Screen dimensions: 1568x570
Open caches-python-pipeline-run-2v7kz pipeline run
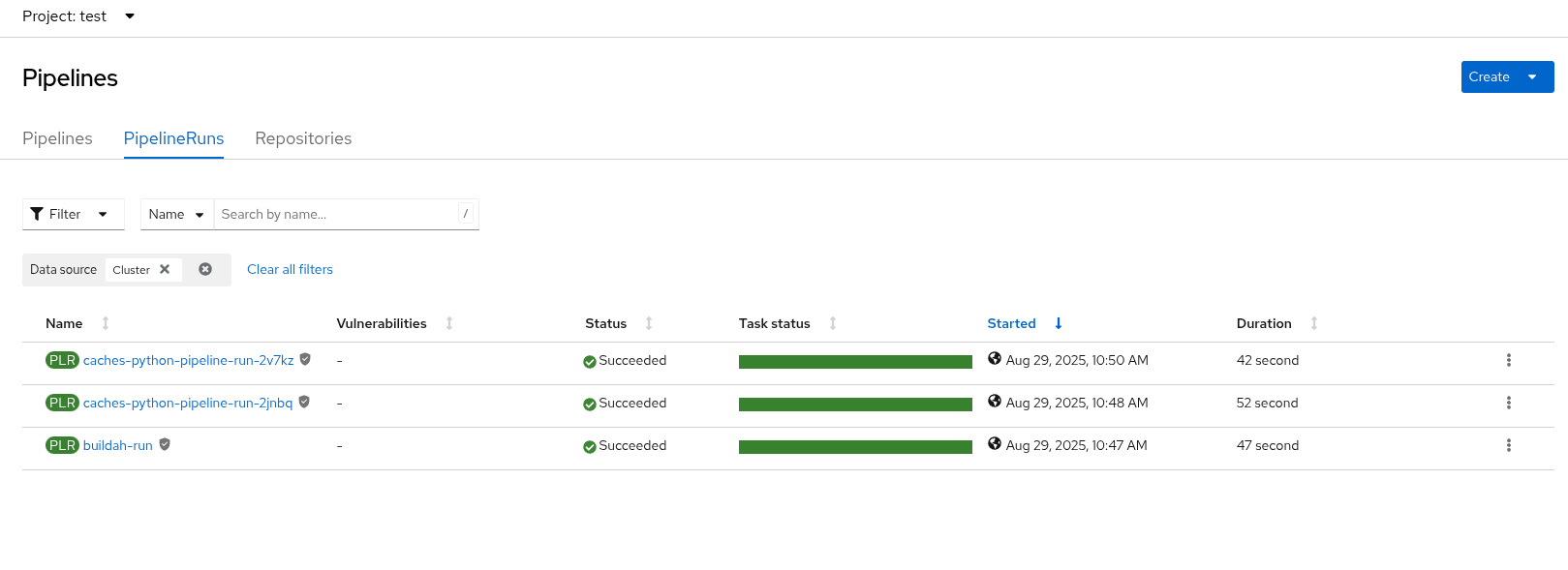tap(188, 360)
